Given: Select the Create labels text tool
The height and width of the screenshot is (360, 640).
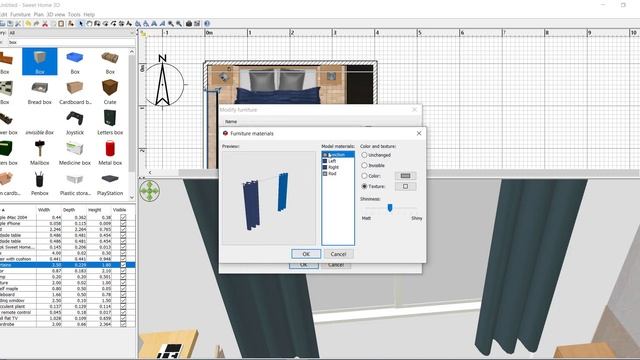Looking at the screenshot, I should pos(129,24).
